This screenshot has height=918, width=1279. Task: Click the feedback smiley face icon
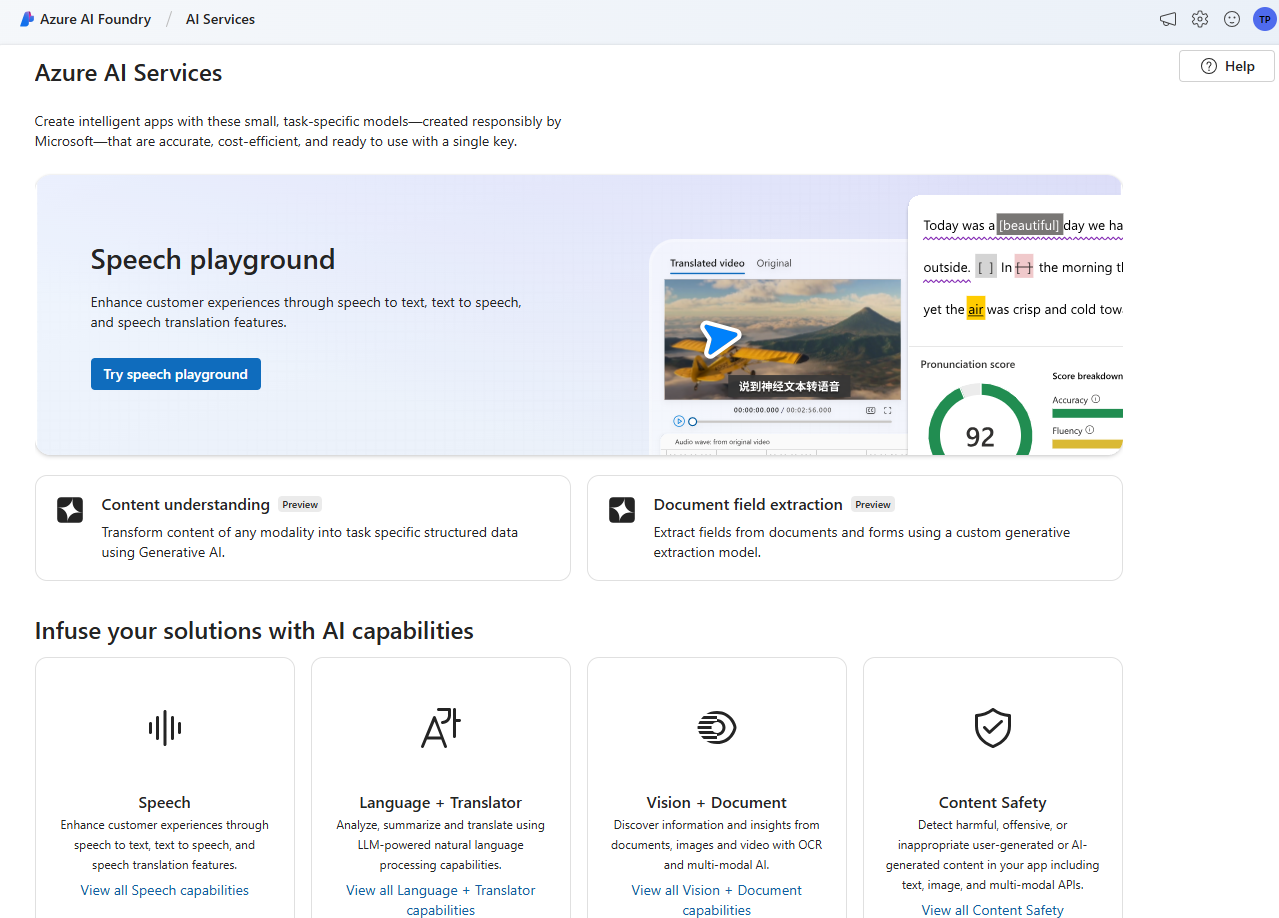(x=1232, y=19)
